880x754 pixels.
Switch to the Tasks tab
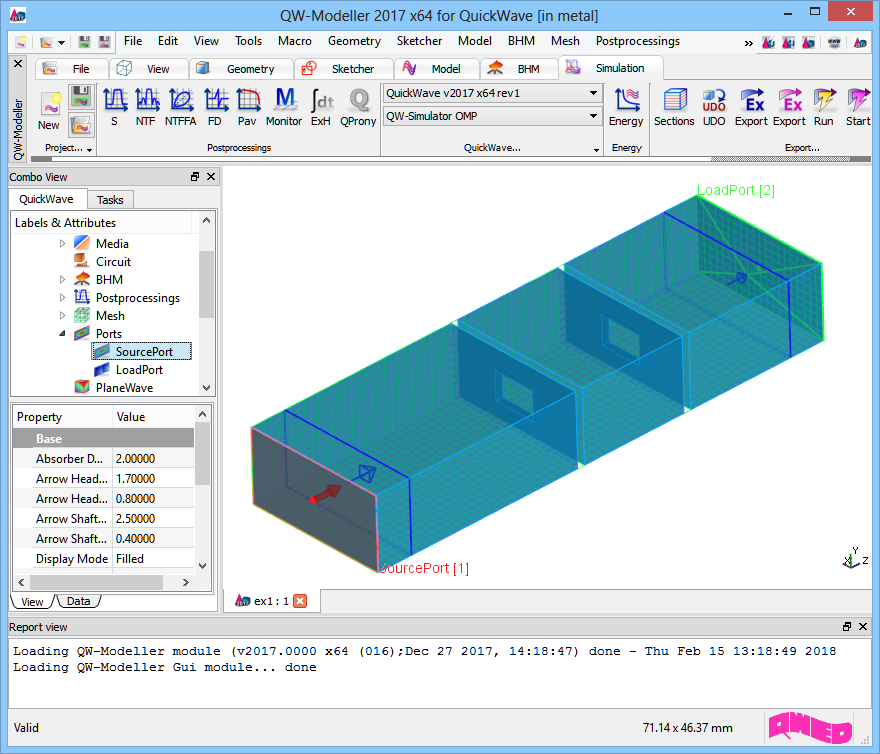(x=110, y=200)
